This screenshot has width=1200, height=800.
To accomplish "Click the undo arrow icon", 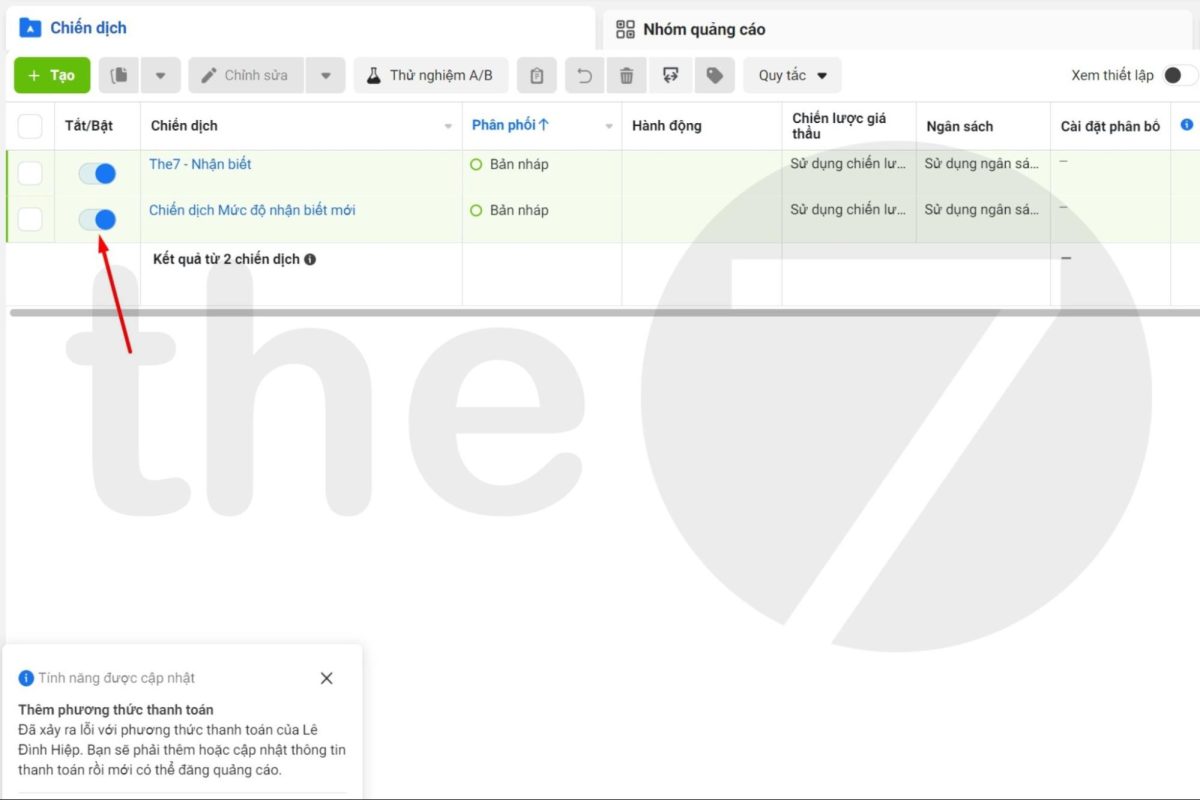I will (585, 76).
